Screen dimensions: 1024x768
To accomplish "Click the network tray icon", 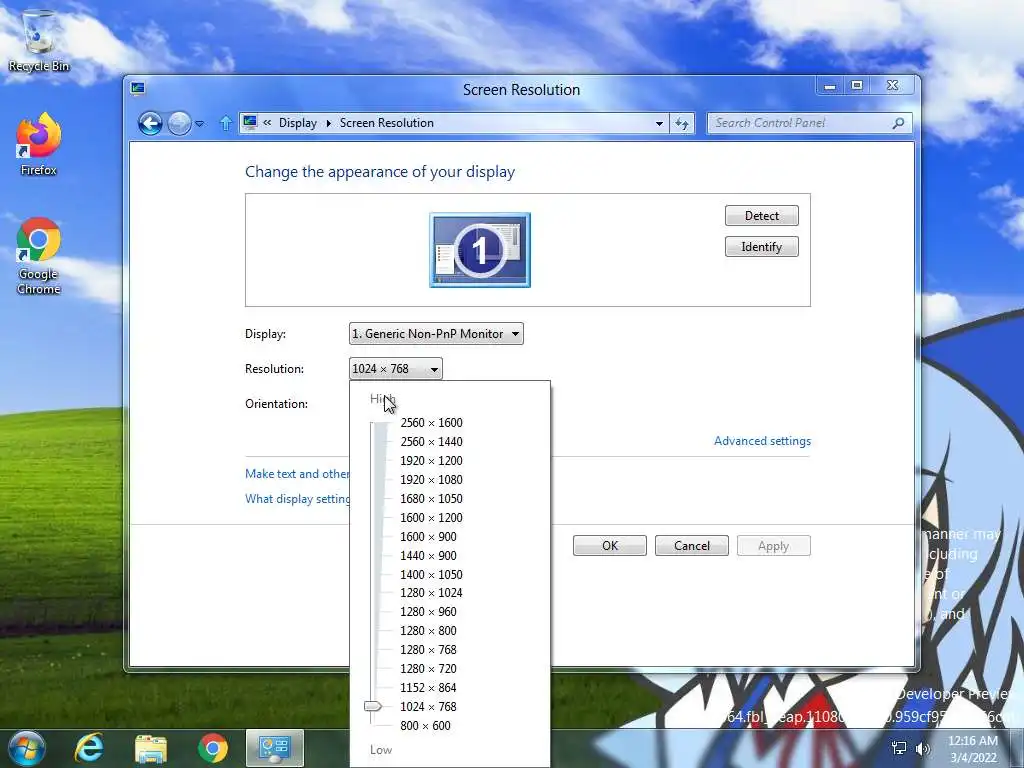I will (899, 748).
